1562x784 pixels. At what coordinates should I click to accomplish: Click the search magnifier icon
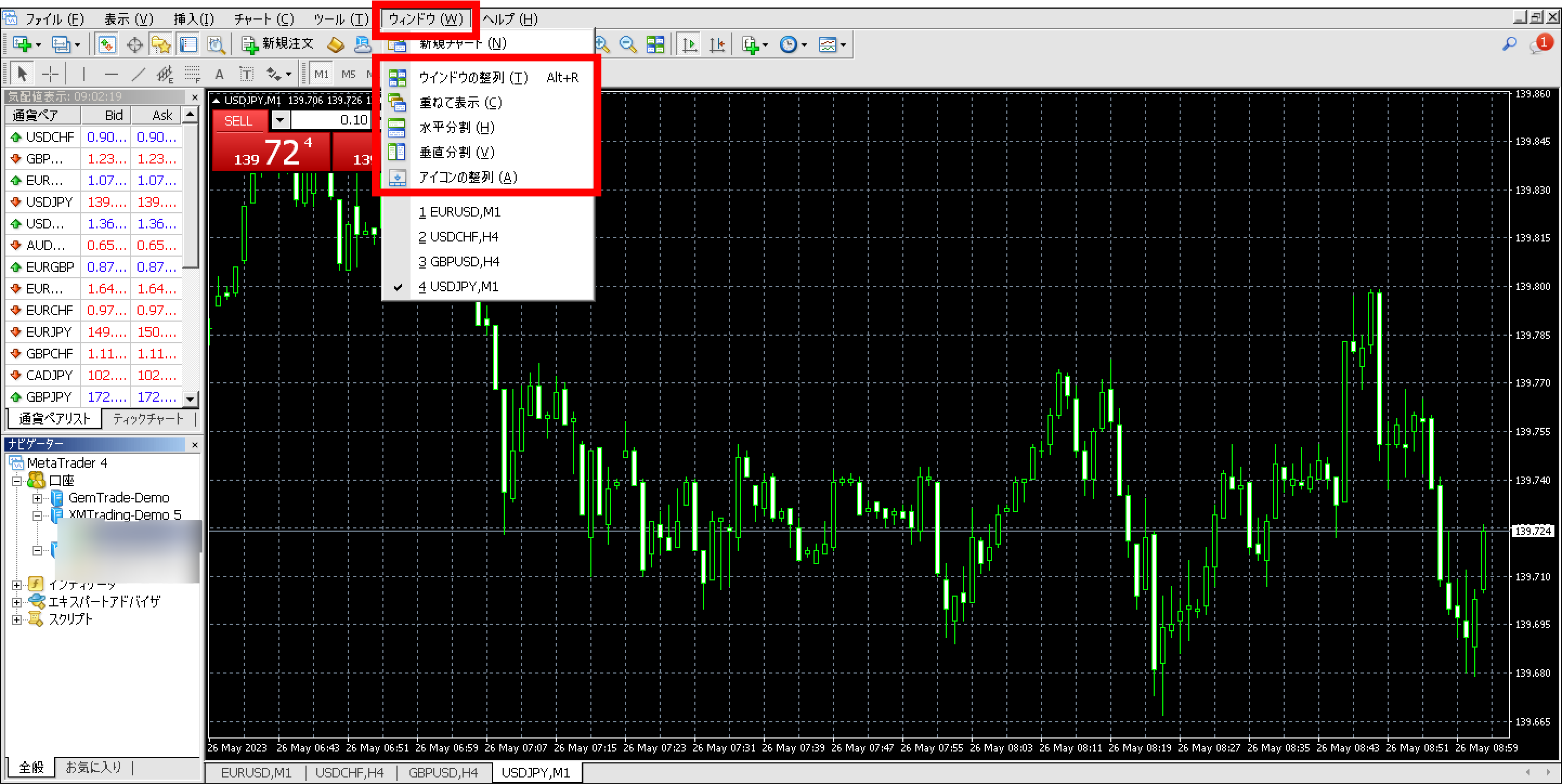pos(1510,44)
